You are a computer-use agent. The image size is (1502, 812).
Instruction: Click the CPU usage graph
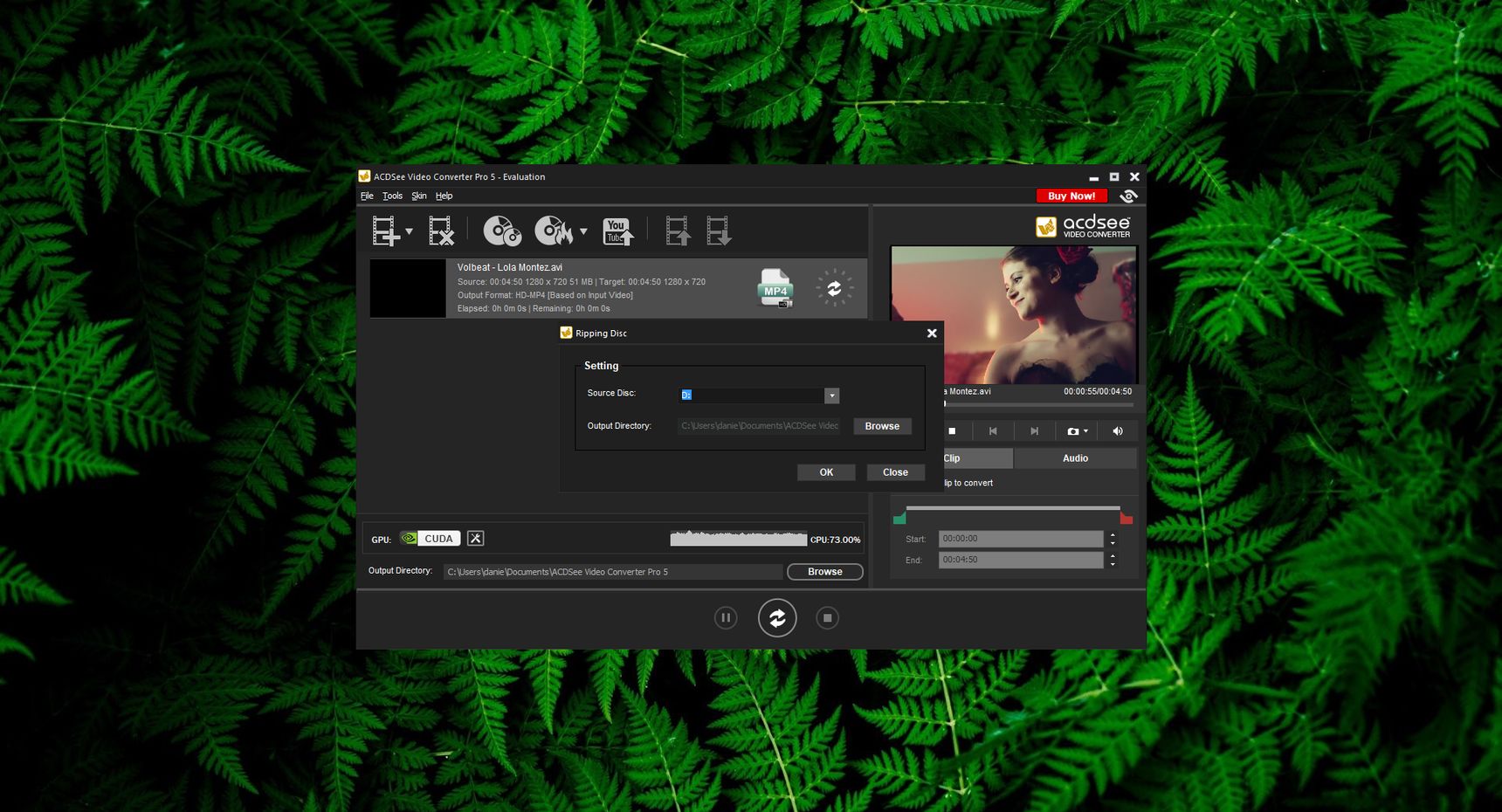(738, 538)
